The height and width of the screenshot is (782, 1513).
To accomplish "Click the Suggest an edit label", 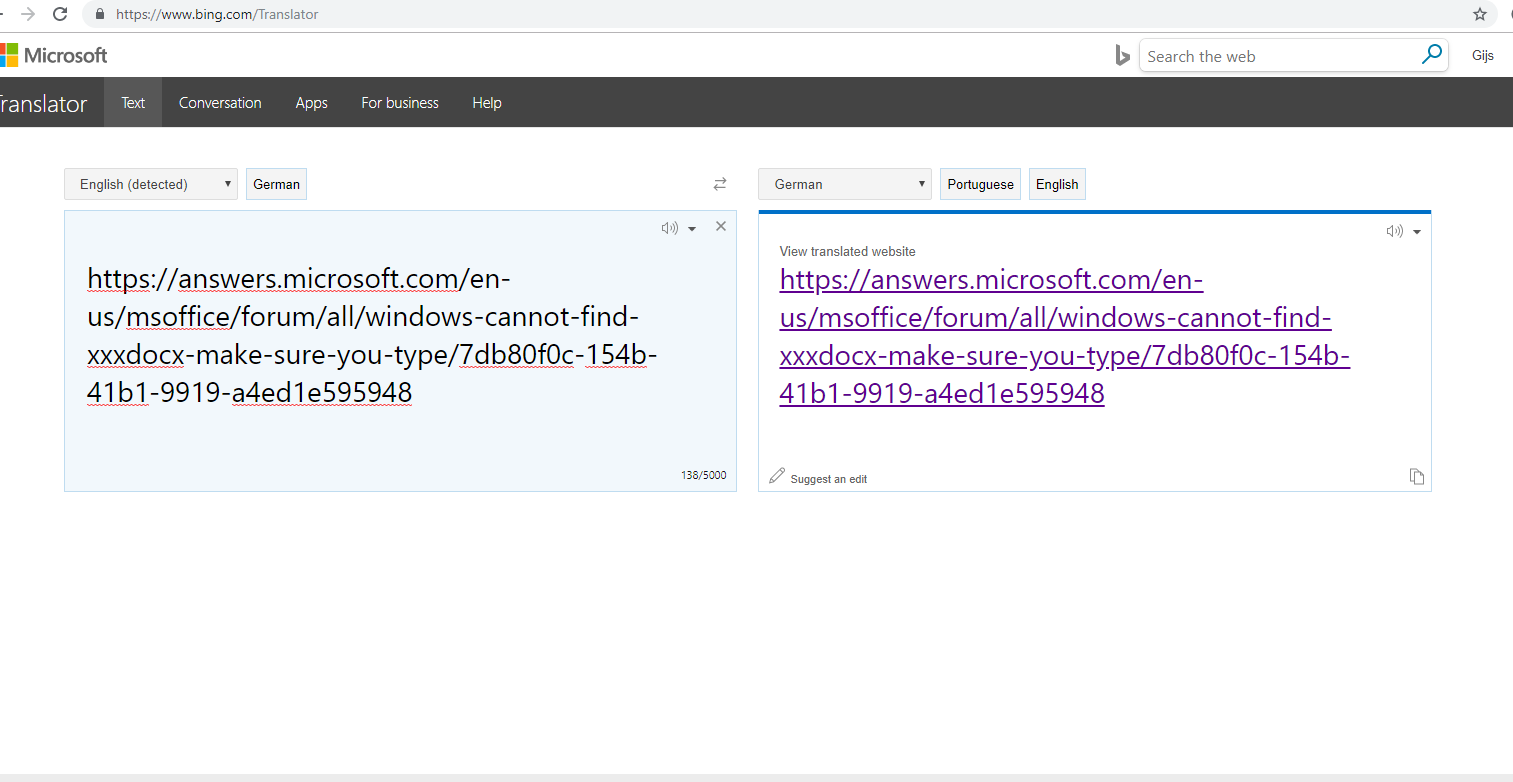I will coord(828,479).
